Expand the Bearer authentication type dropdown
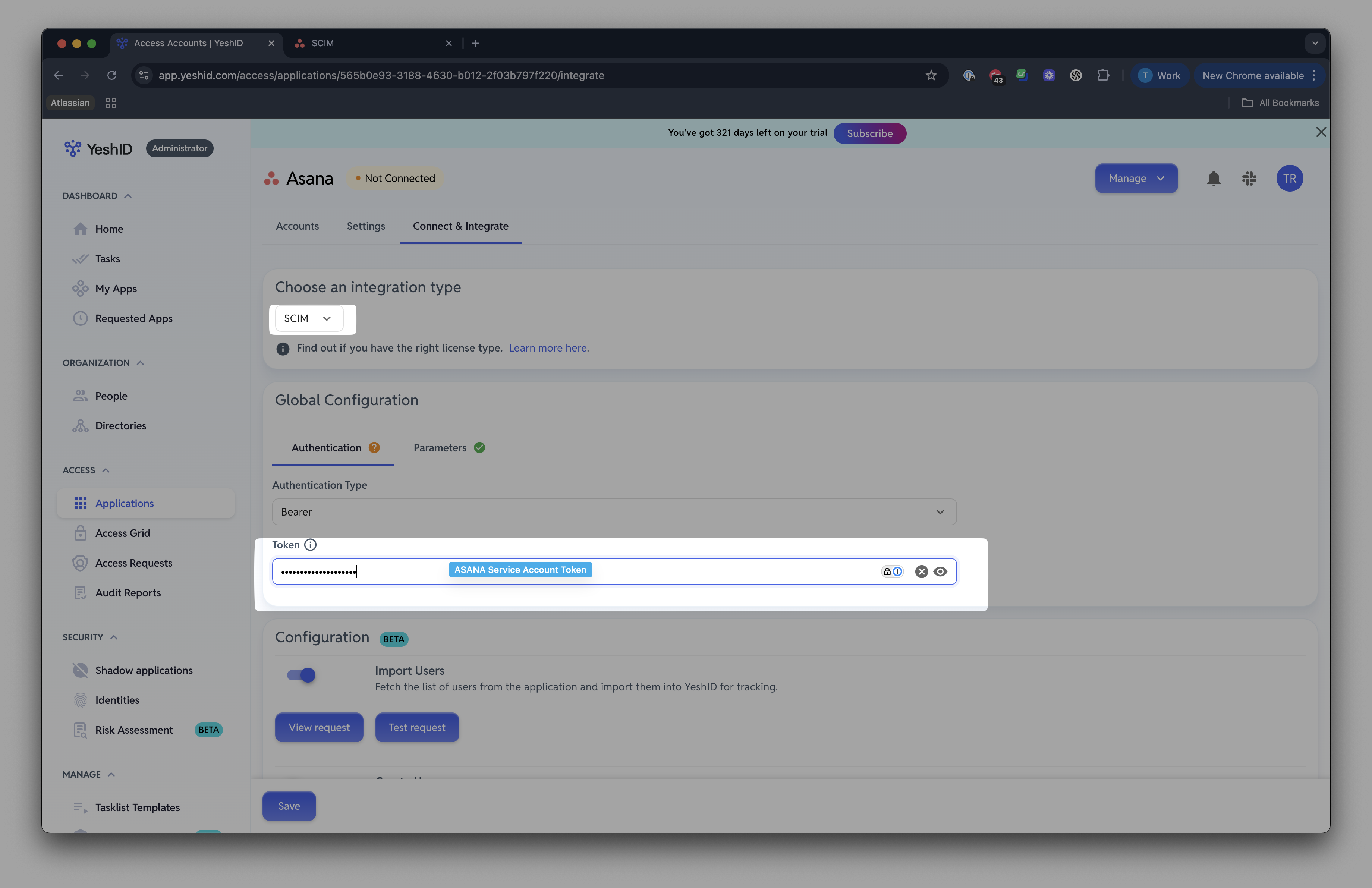 click(614, 512)
